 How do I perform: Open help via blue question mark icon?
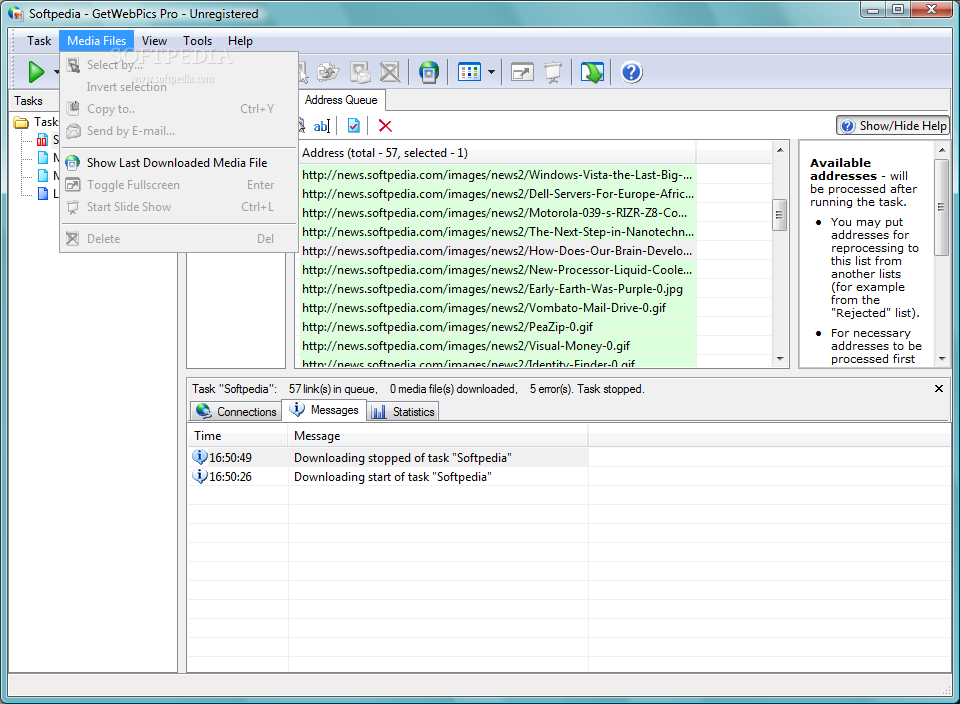[631, 72]
